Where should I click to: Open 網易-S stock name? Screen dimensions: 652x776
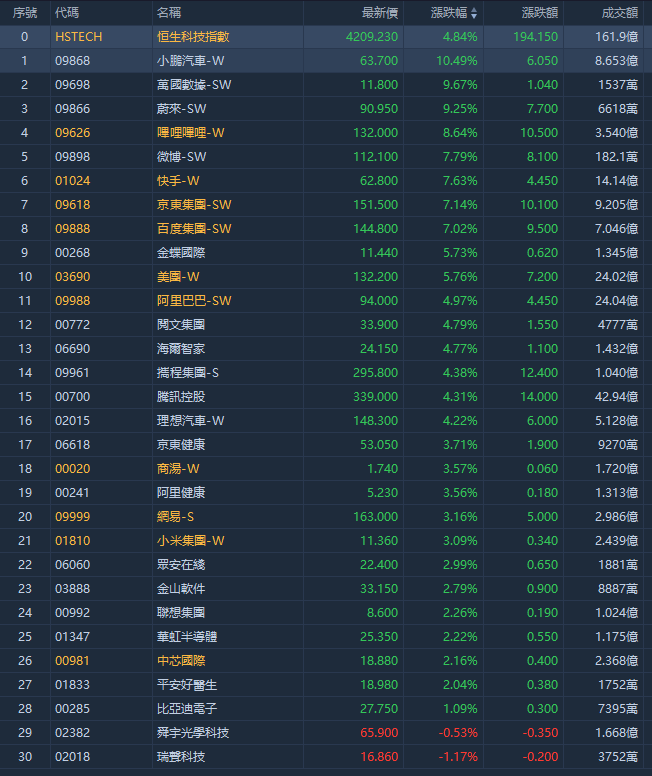pos(175,517)
